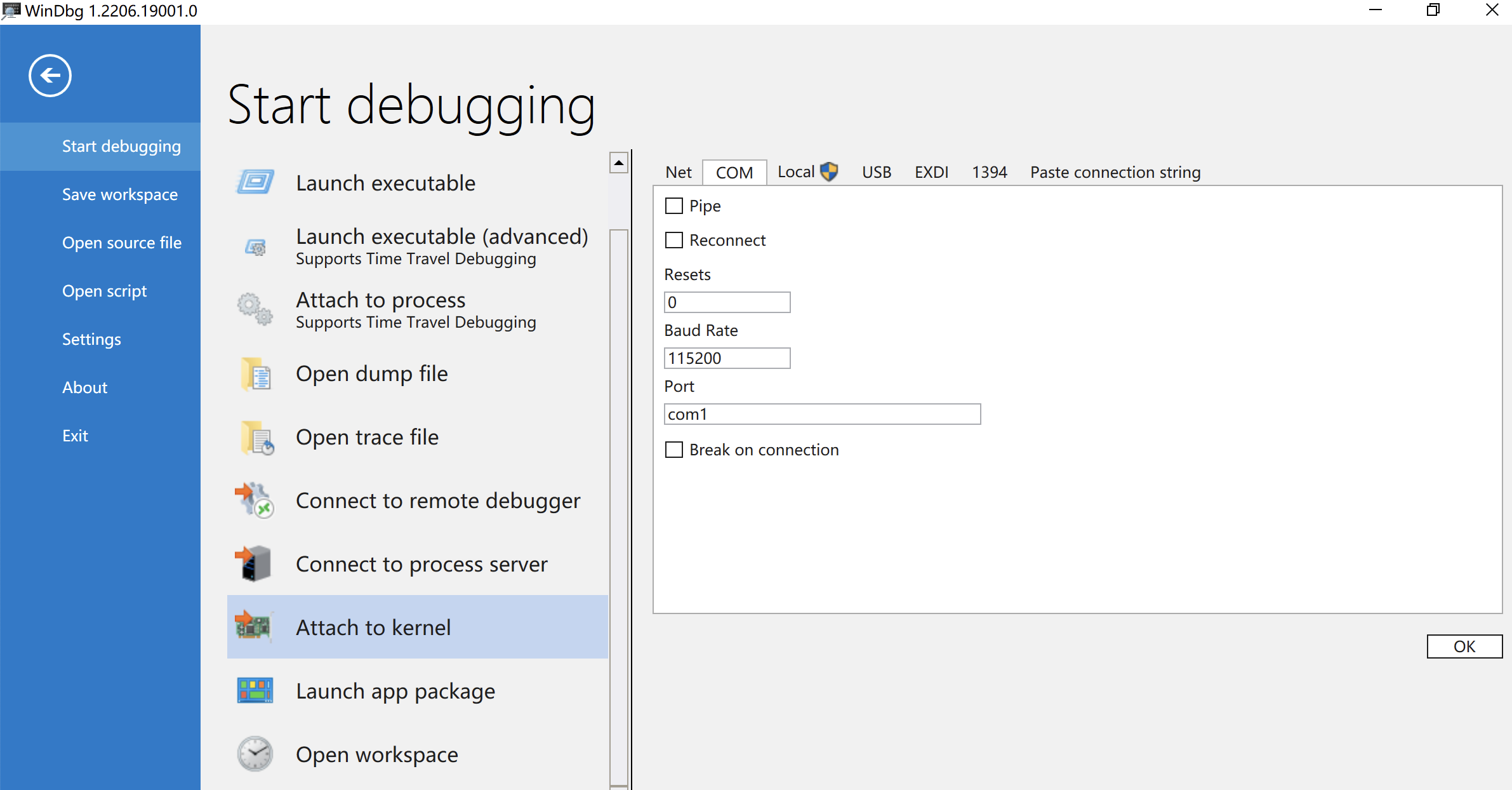Click the Attach to process icon
This screenshot has height=790, width=1512.
coord(257,308)
